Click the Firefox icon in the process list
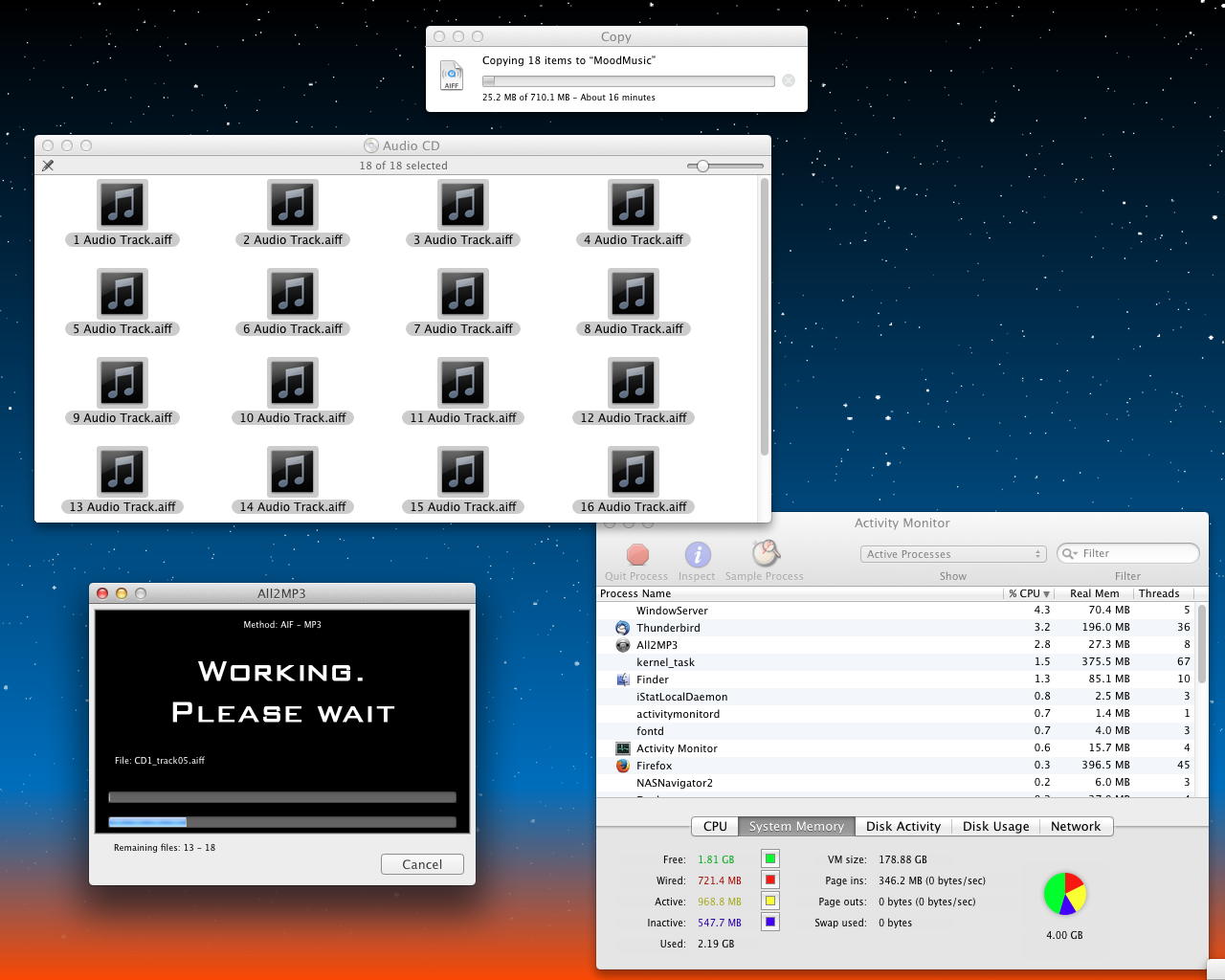Screen dimensions: 1225x980 pyautogui.click(x=622, y=766)
